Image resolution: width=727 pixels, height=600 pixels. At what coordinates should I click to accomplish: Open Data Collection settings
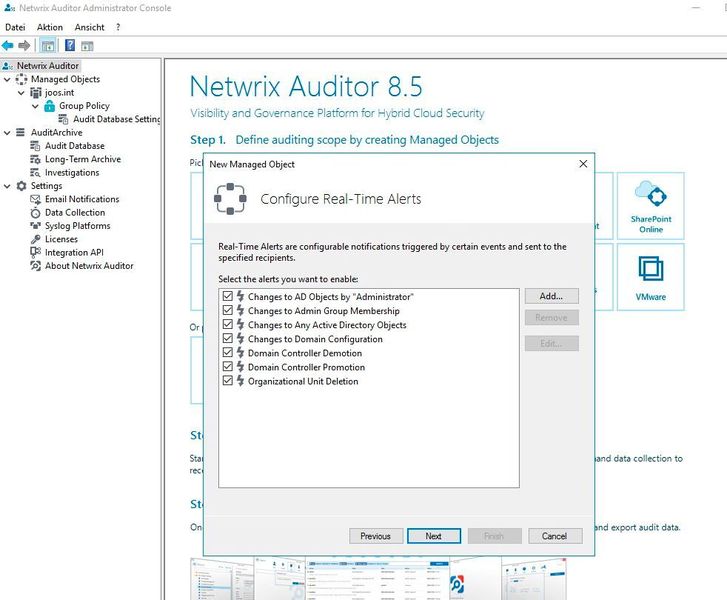[x=74, y=212]
